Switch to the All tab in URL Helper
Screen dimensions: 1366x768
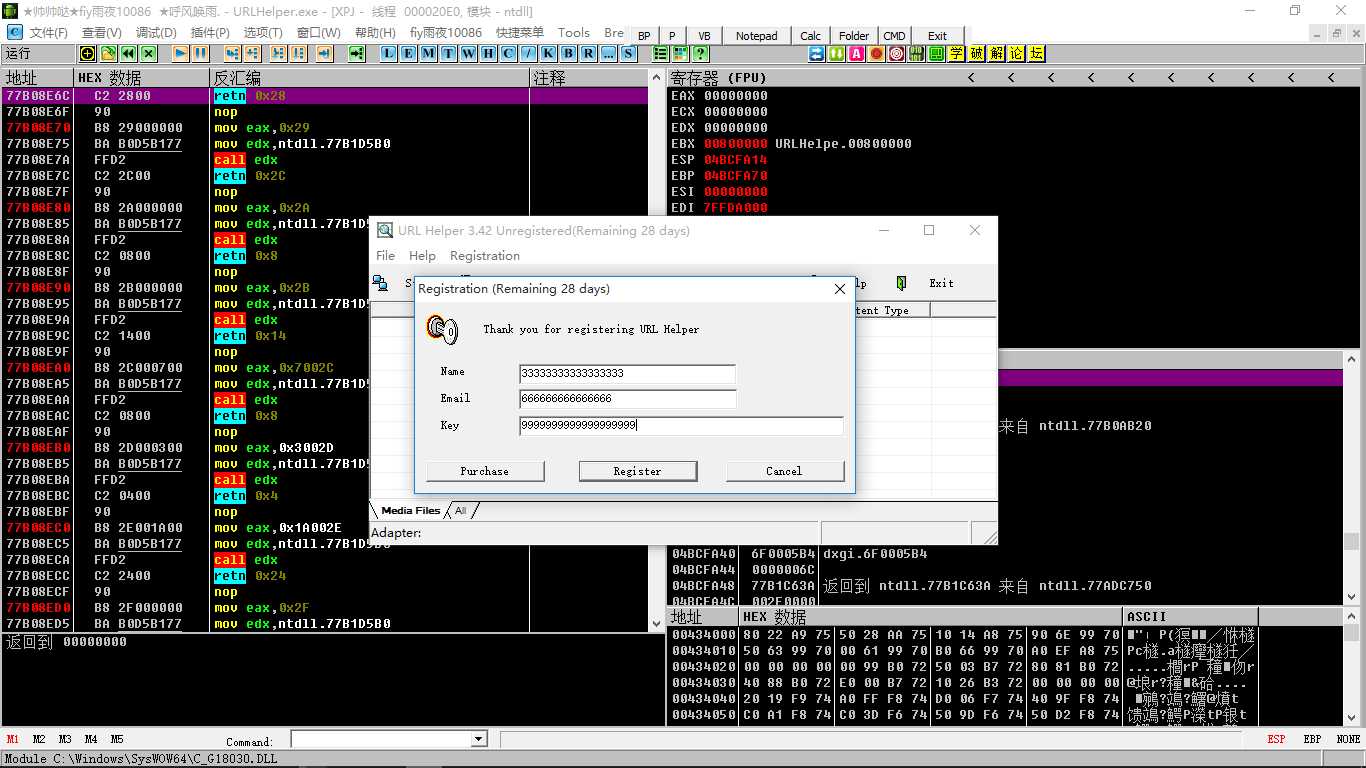pos(461,511)
